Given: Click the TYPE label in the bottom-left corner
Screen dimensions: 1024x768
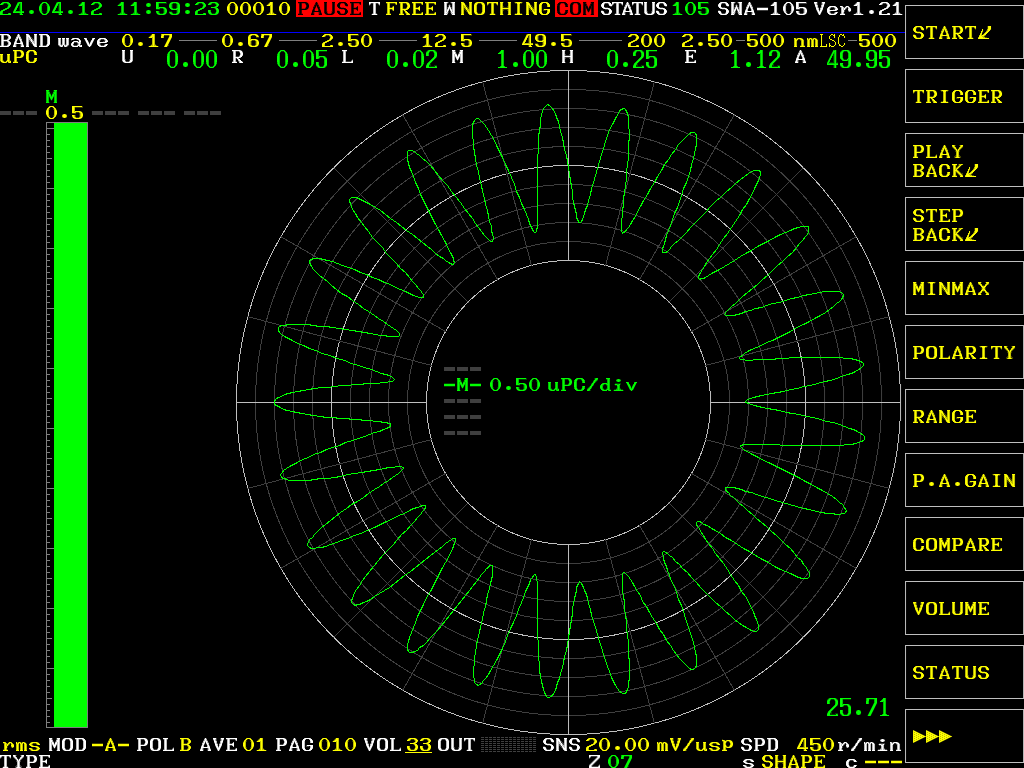Looking at the screenshot, I should (25, 761).
